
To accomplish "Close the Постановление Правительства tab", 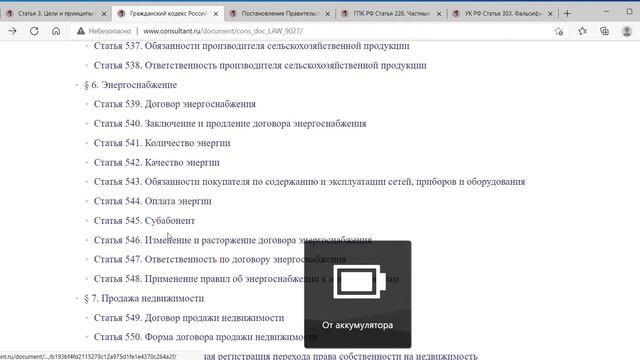I will coord(327,14).
